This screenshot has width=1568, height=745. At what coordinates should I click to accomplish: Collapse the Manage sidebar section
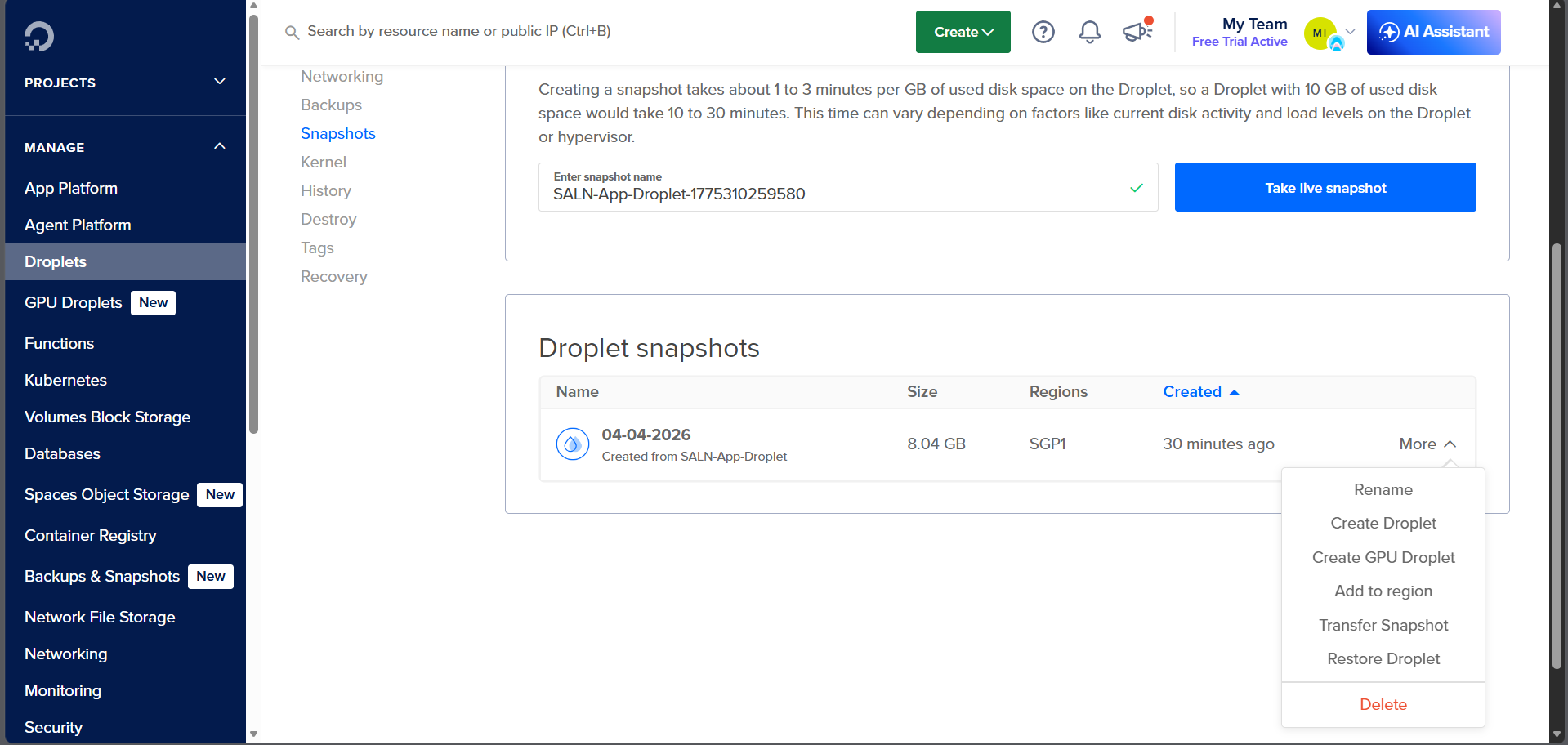219,147
